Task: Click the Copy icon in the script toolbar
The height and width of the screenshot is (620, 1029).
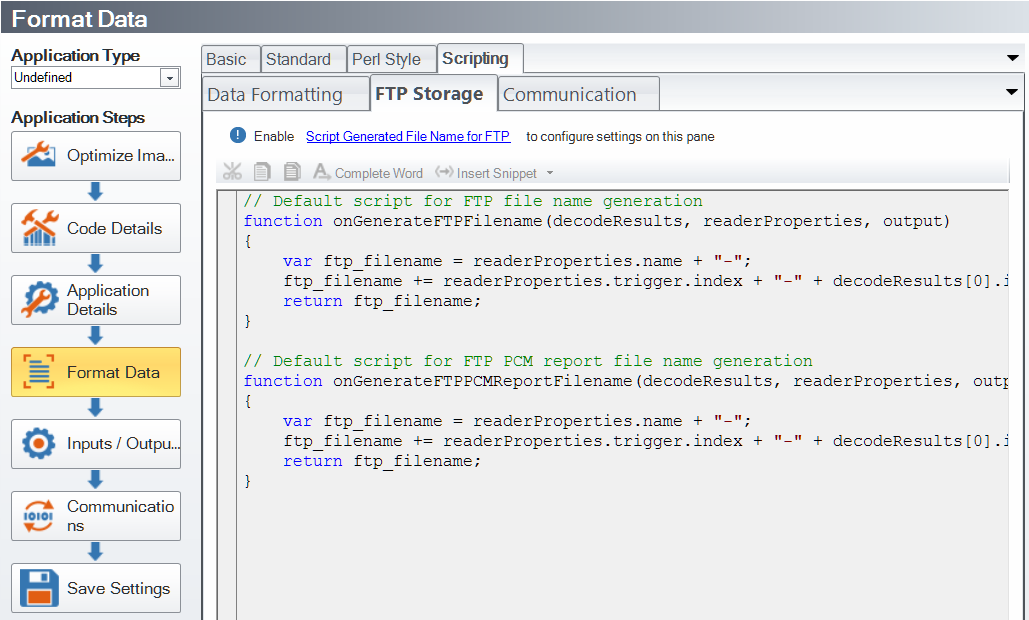Action: 262,173
